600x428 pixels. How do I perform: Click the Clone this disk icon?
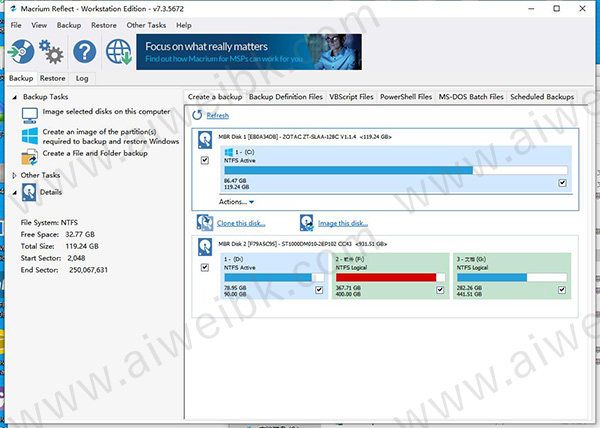(205, 223)
